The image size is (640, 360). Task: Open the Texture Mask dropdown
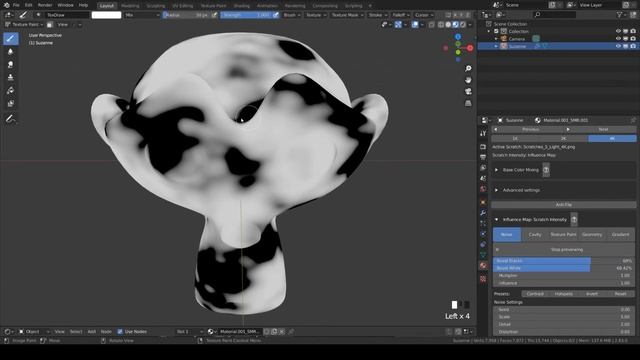(x=347, y=15)
